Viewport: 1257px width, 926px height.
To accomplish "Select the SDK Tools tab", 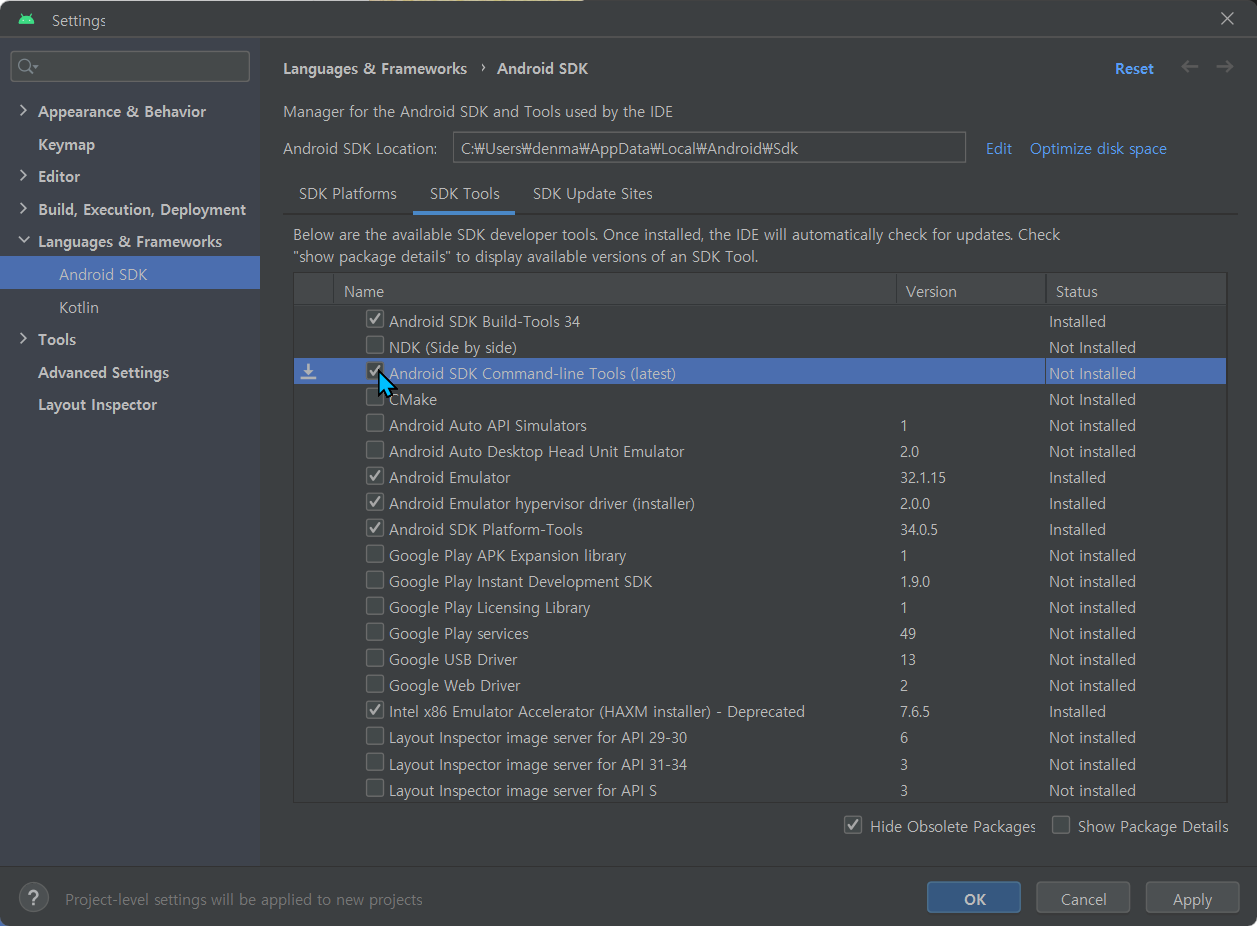I will pyautogui.click(x=465, y=193).
